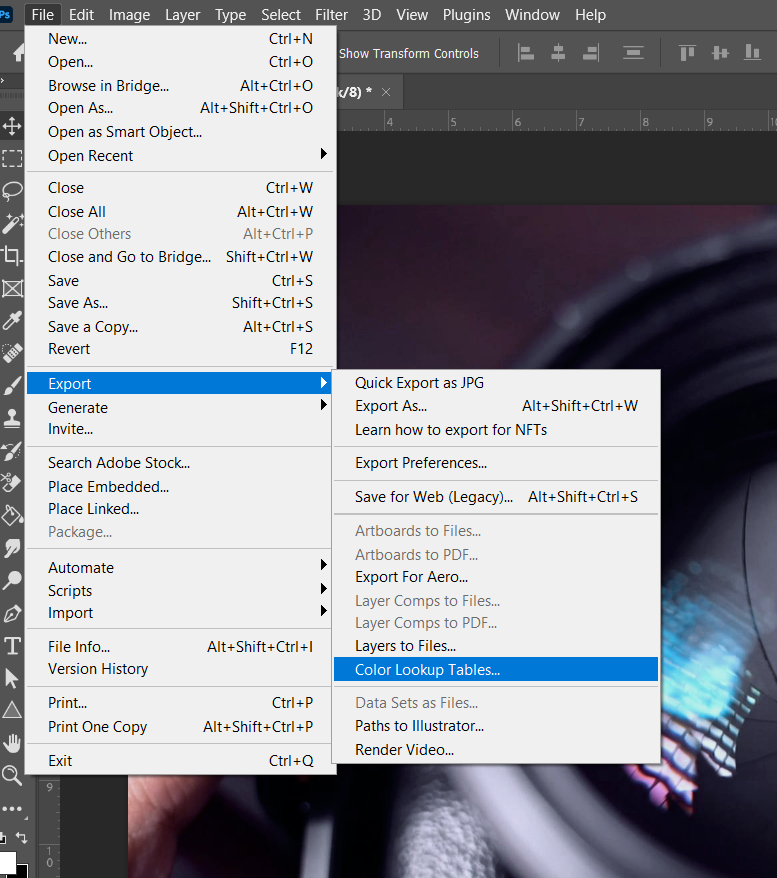This screenshot has width=777, height=878.
Task: Open Version History
Action: point(180,669)
